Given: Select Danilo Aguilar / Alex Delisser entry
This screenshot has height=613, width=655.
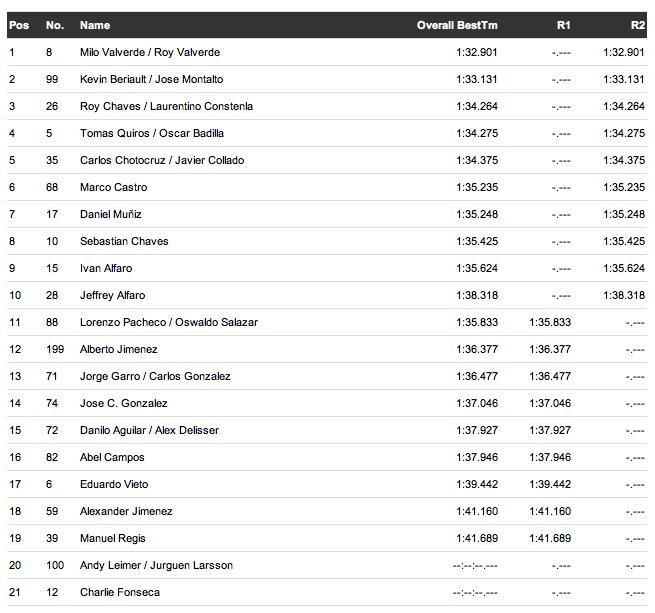Looking at the screenshot, I should click(149, 430).
